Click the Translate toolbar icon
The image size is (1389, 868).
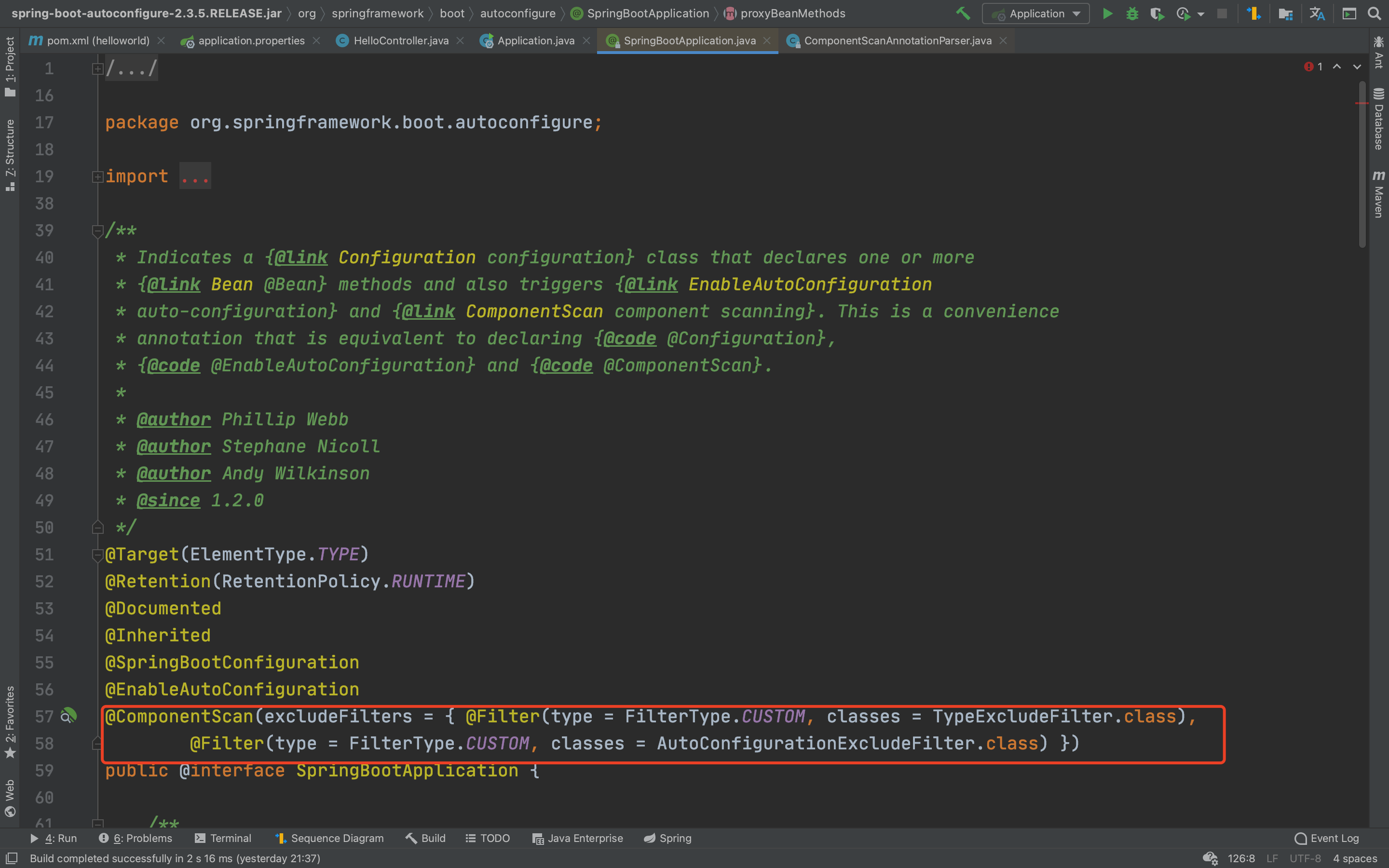(x=1317, y=13)
